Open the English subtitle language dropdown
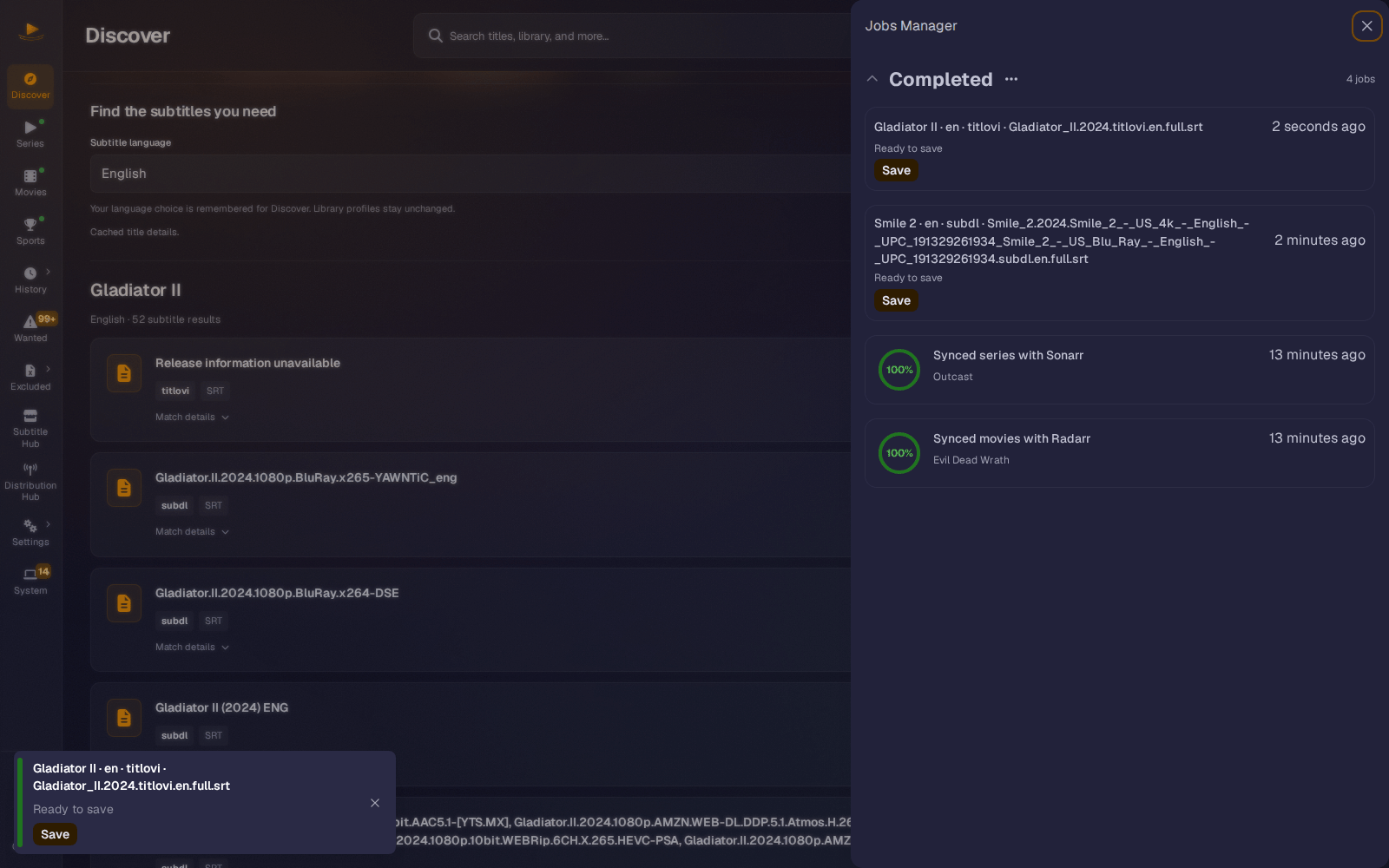Image resolution: width=1389 pixels, height=868 pixels. pos(471,174)
